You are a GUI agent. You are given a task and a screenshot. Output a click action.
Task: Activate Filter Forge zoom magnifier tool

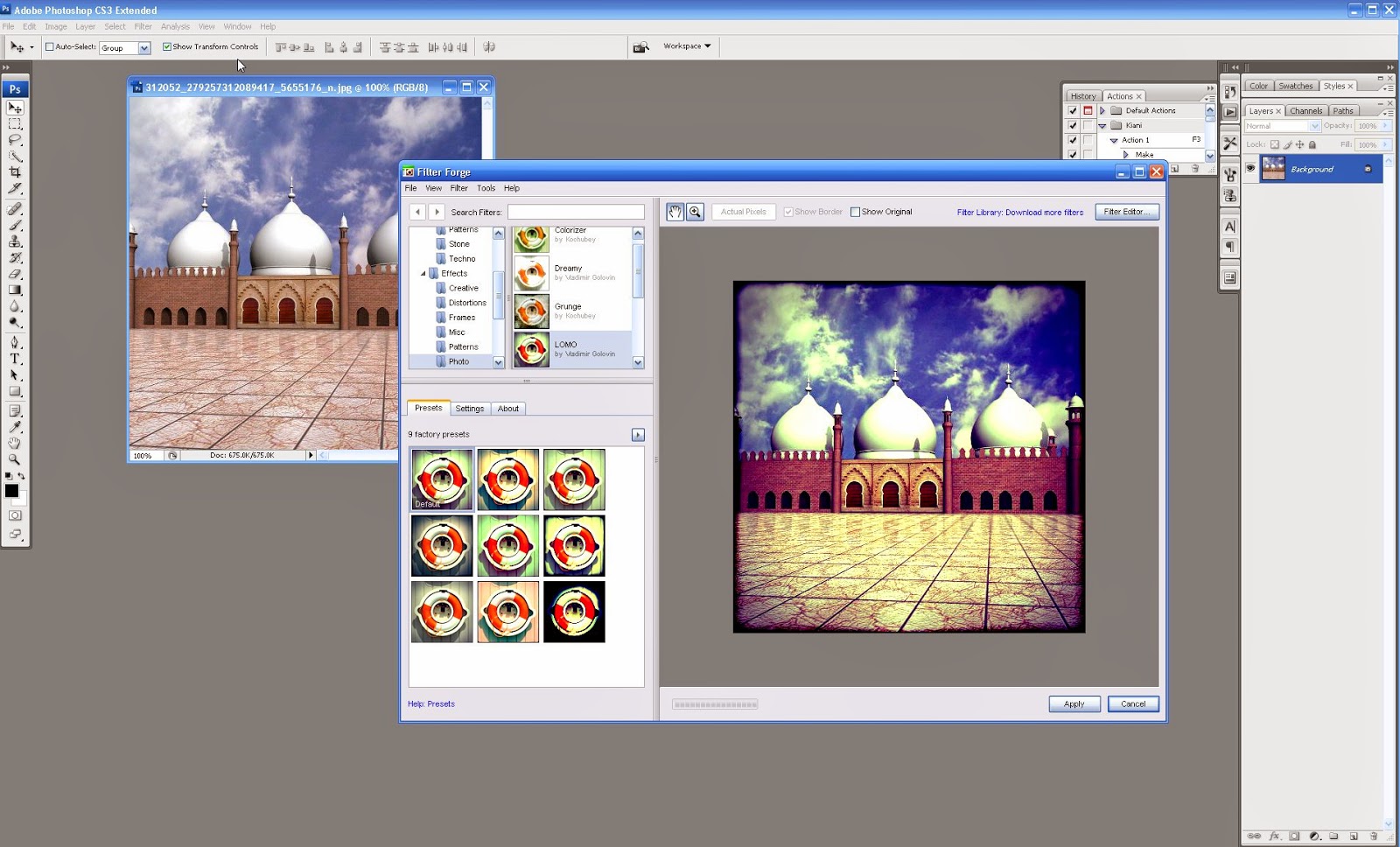point(695,212)
